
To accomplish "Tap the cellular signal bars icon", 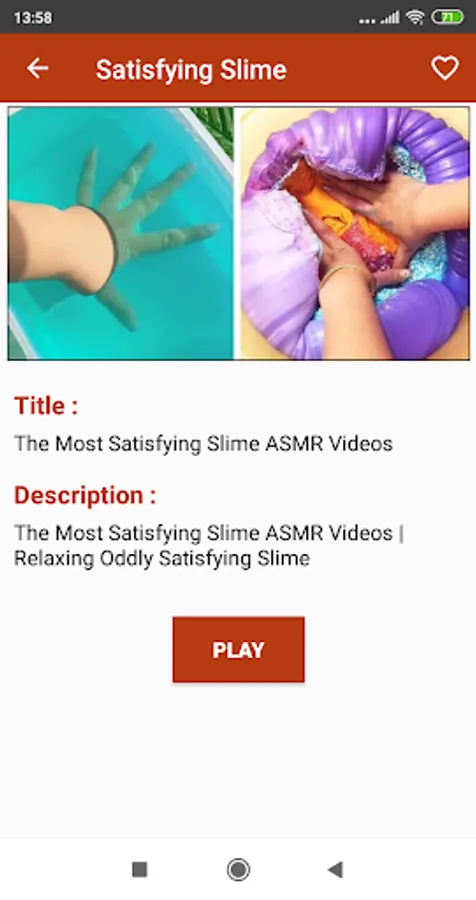I will (390, 18).
